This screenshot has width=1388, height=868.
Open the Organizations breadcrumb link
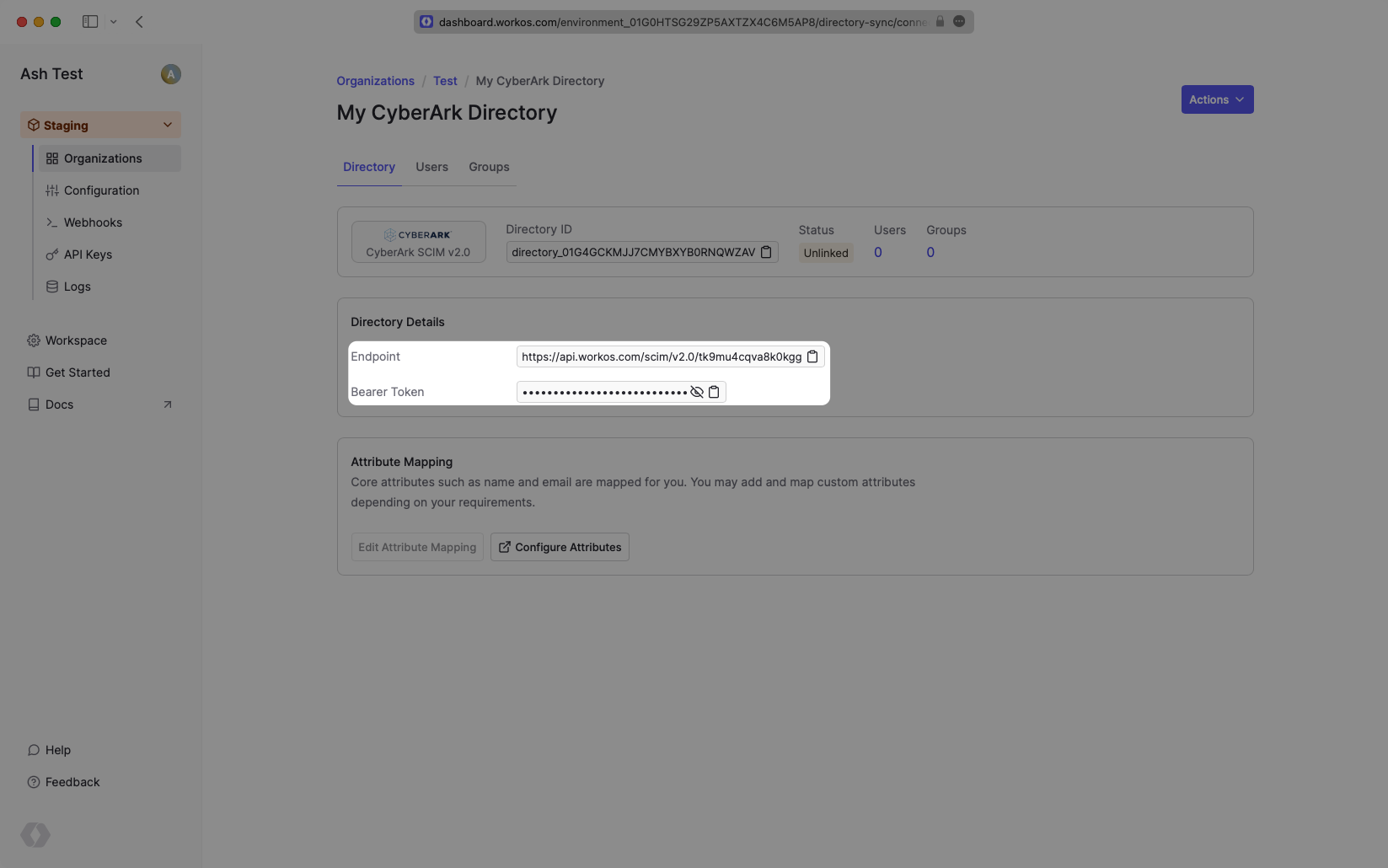[375, 80]
